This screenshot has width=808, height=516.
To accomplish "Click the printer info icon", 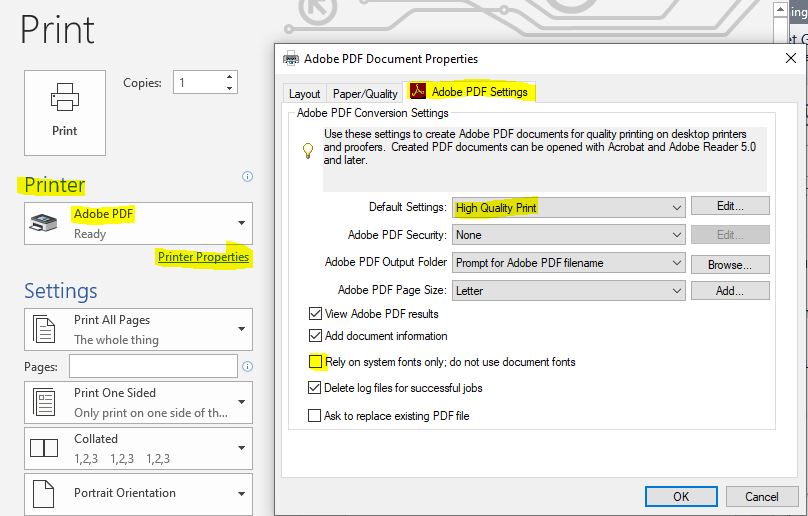I will click(247, 177).
